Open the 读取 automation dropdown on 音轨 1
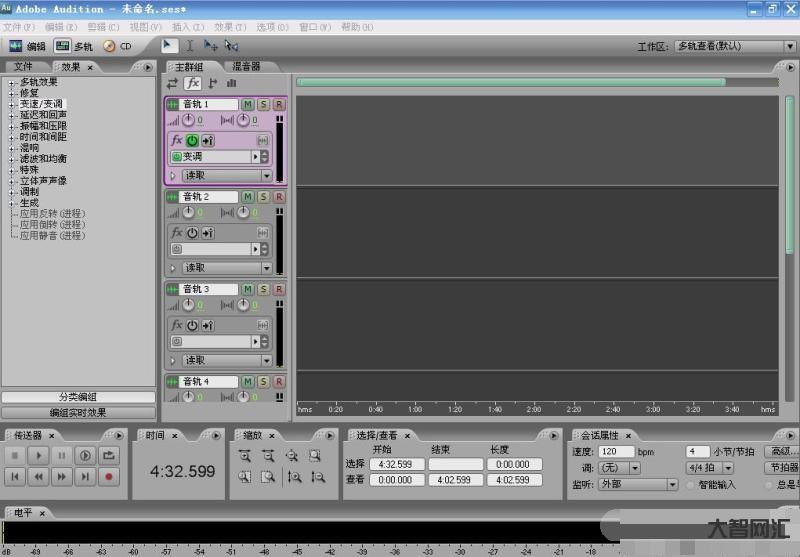 click(x=266, y=175)
